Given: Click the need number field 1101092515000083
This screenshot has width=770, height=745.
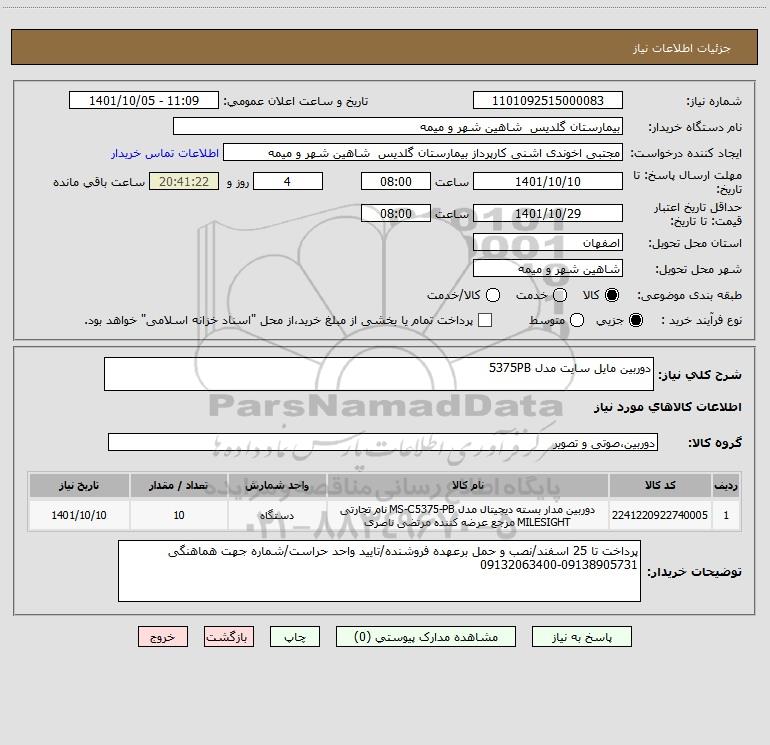Looking at the screenshot, I should point(548,101).
